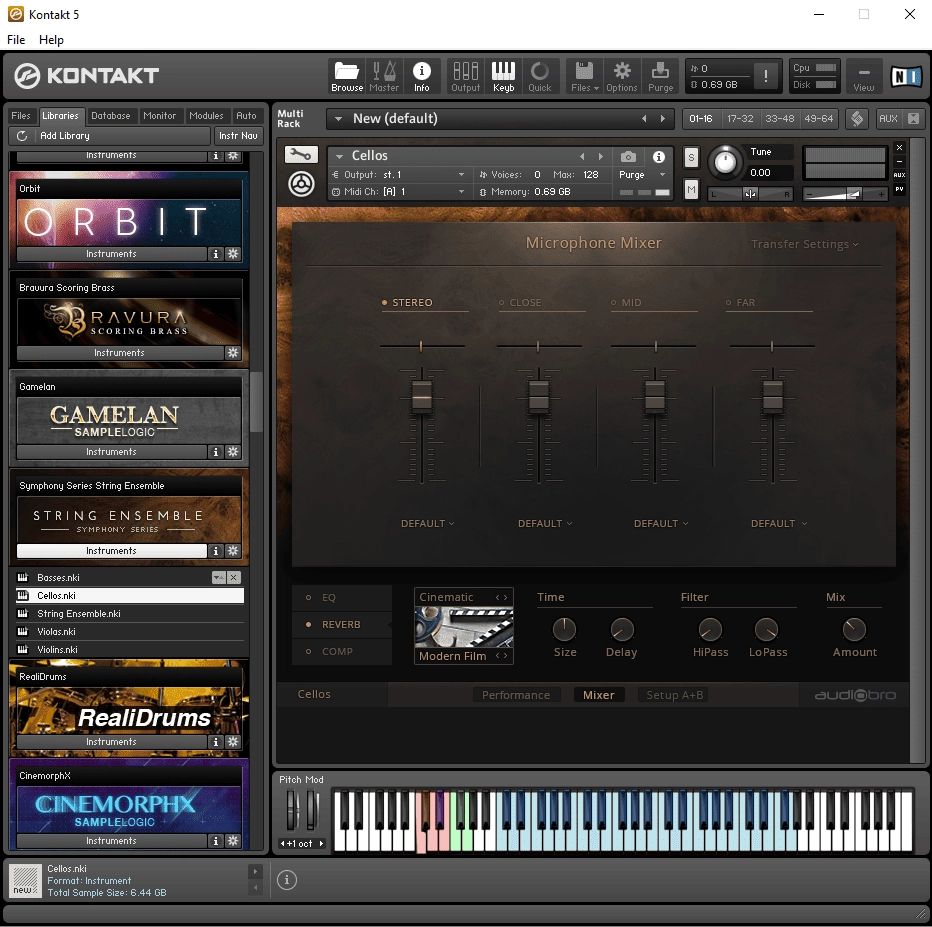The height and width of the screenshot is (927, 932).
Task: Click the NI logo button
Action: 906,77
